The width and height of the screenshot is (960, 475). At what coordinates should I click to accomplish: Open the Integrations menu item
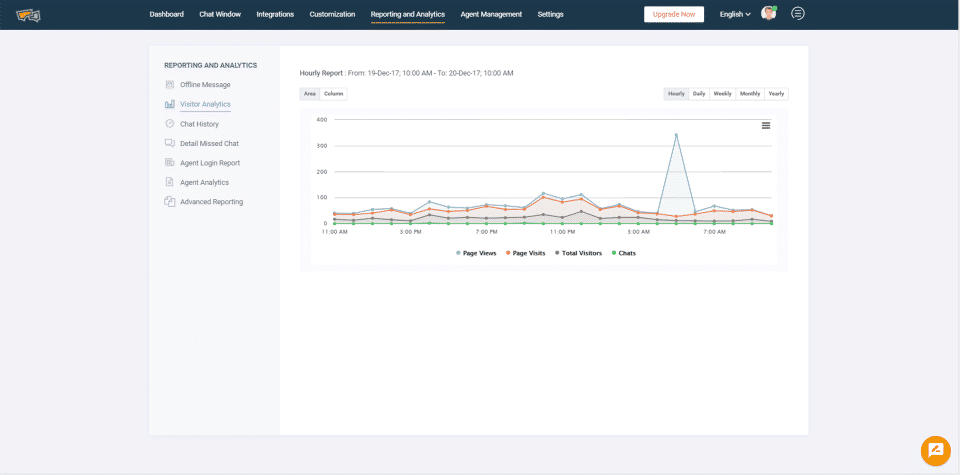275,14
